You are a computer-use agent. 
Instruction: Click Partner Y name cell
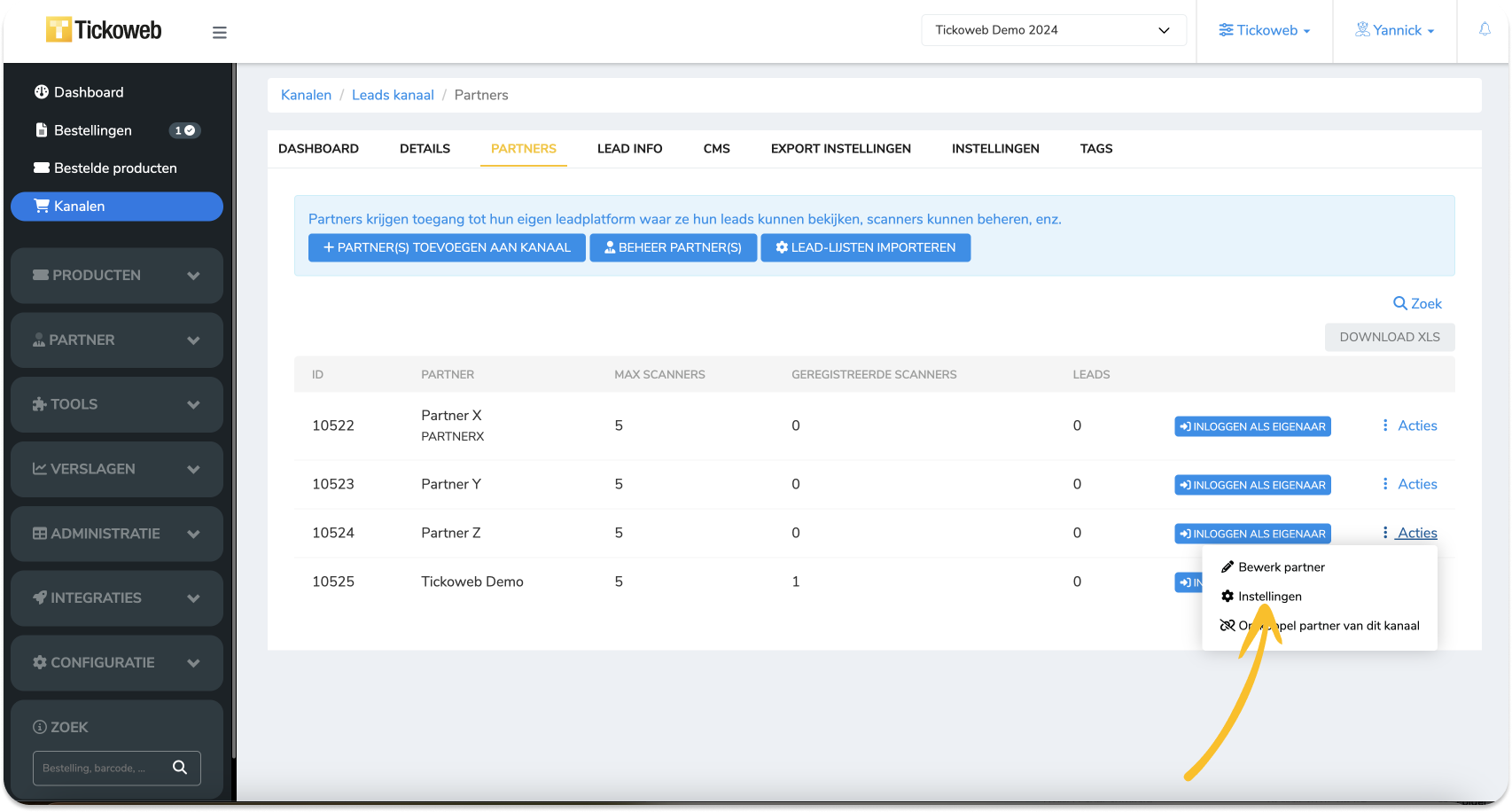tap(451, 484)
